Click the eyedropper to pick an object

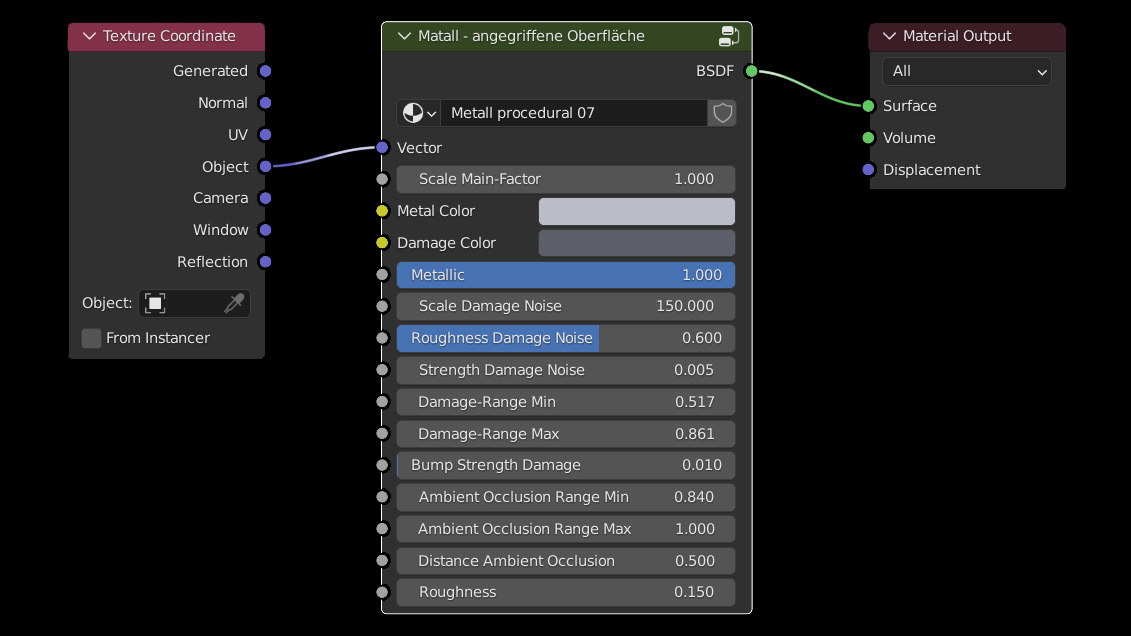(x=233, y=303)
